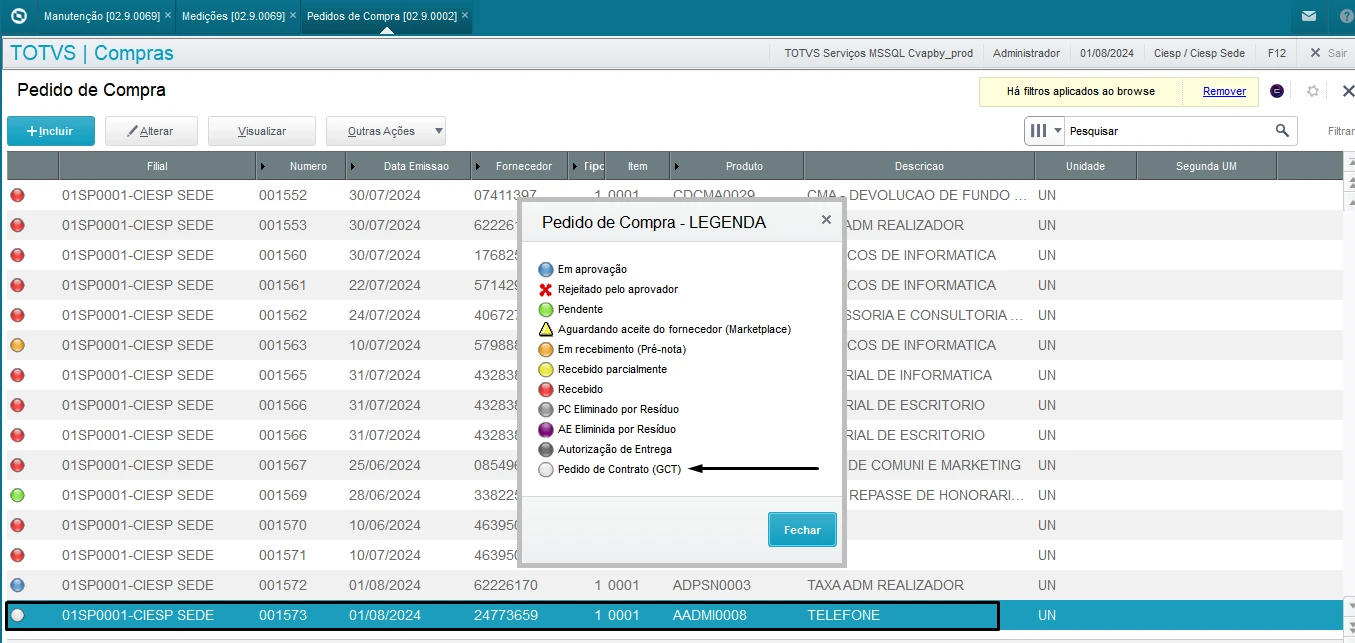Switch to the Manutenção tab

(98, 16)
